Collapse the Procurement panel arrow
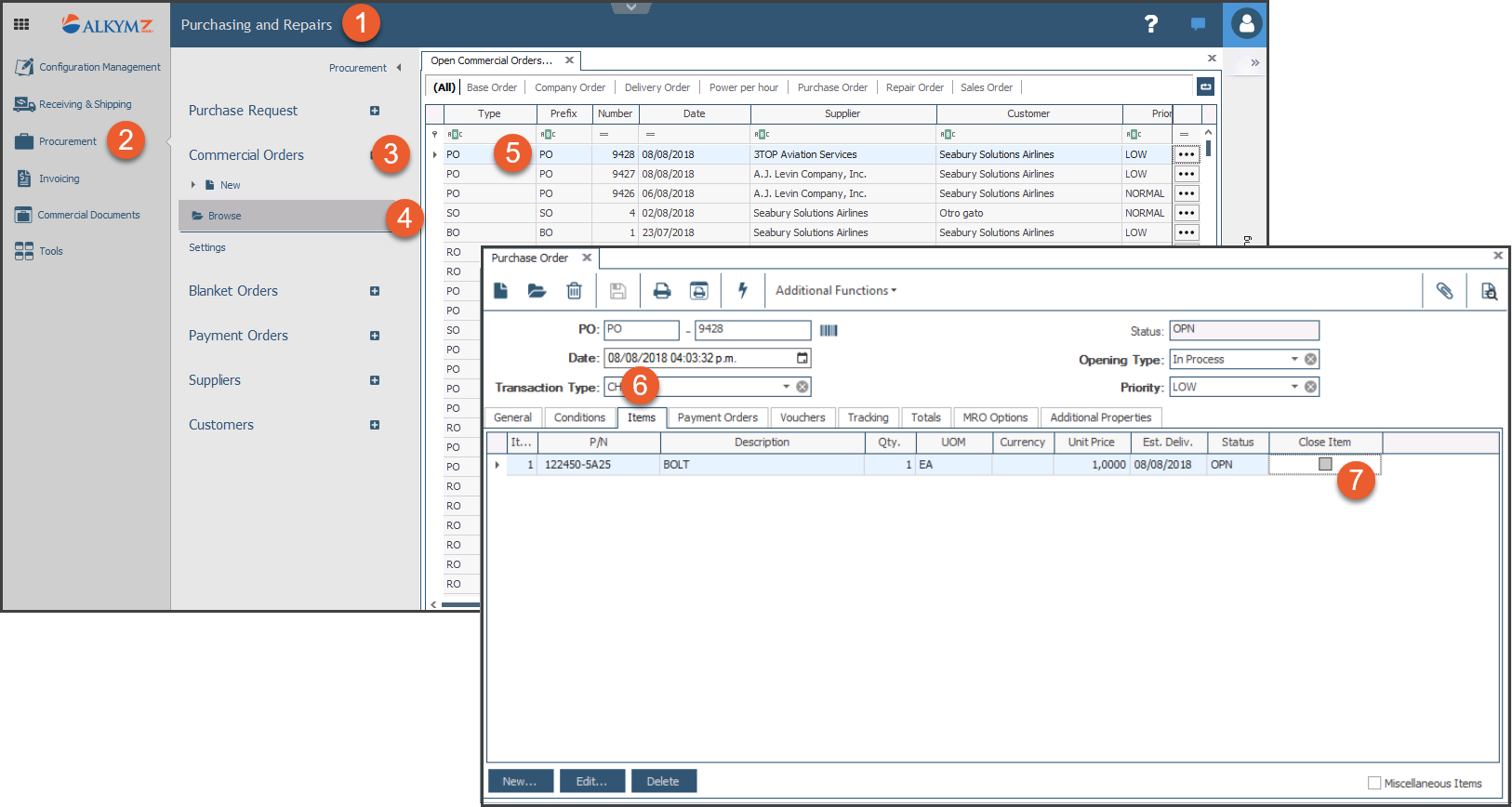The image size is (1512, 807). [x=399, y=67]
